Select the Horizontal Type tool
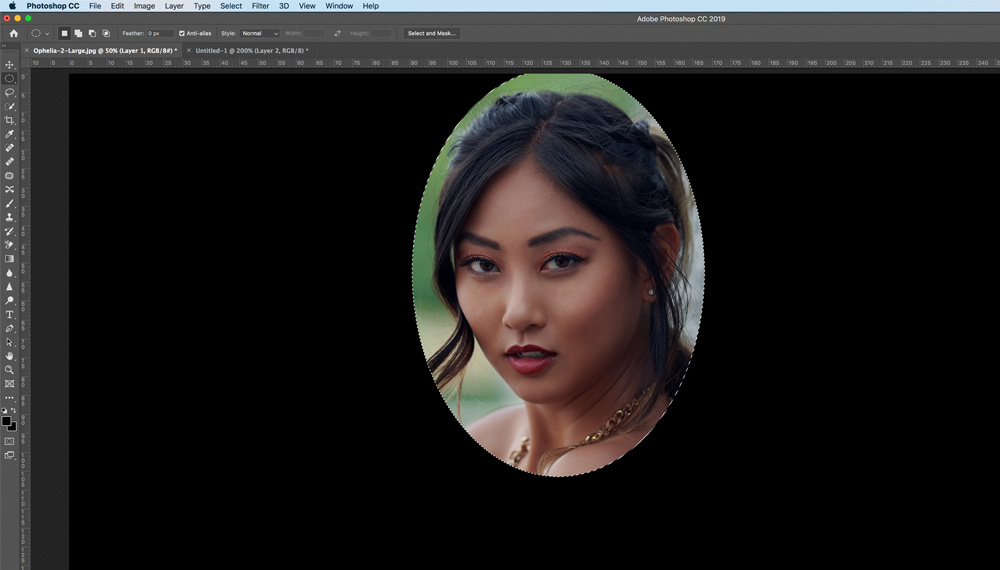The width and height of the screenshot is (1000, 570). (x=10, y=314)
